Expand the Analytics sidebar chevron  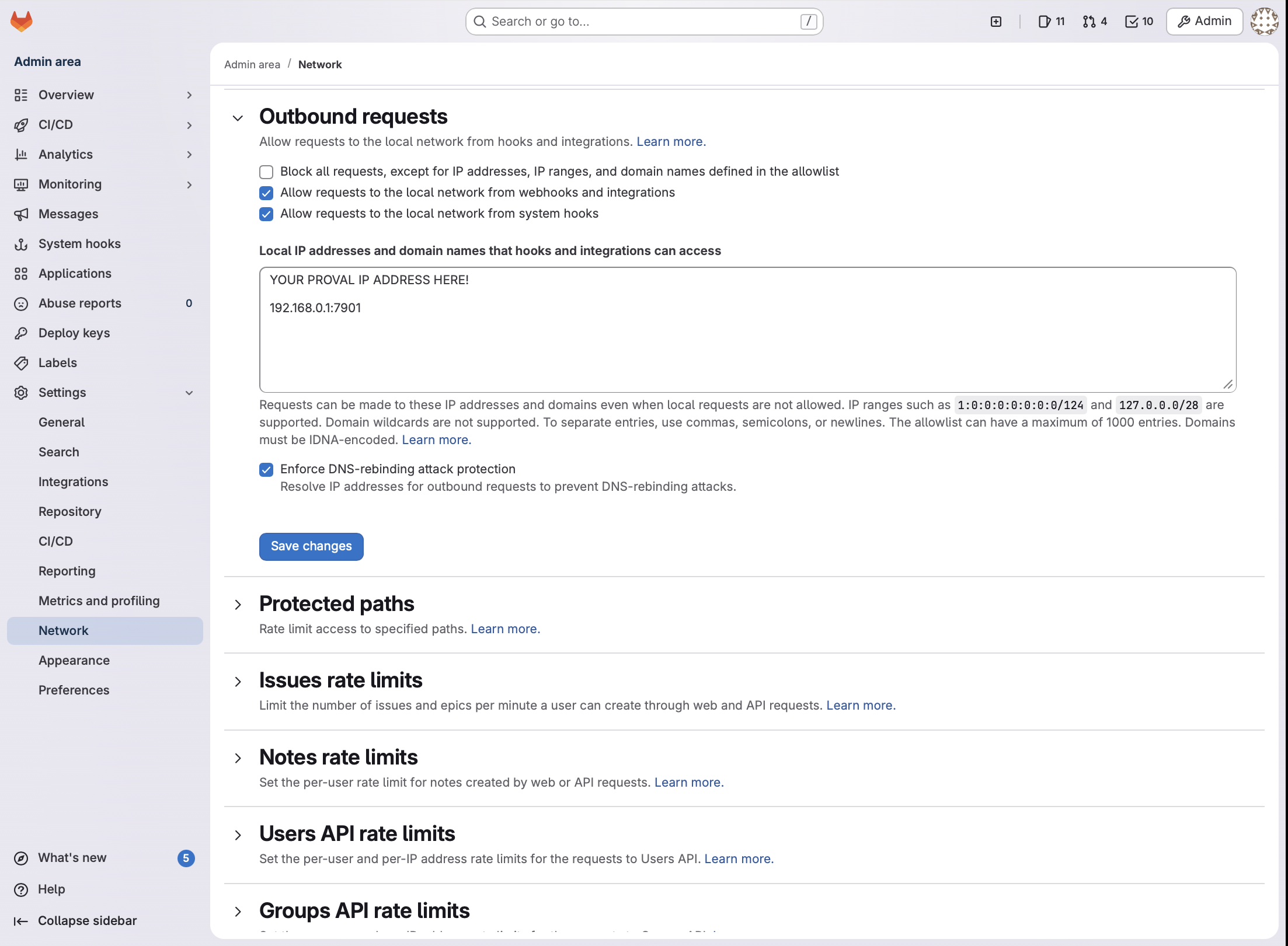pos(189,155)
